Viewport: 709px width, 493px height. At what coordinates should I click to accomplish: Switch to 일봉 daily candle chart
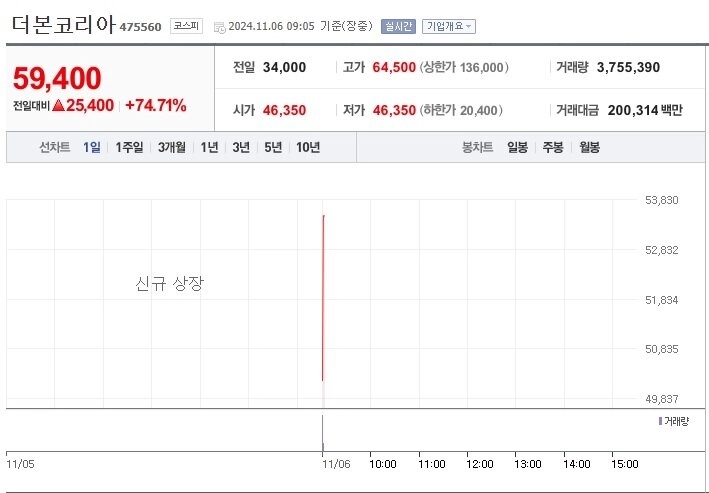(517, 148)
